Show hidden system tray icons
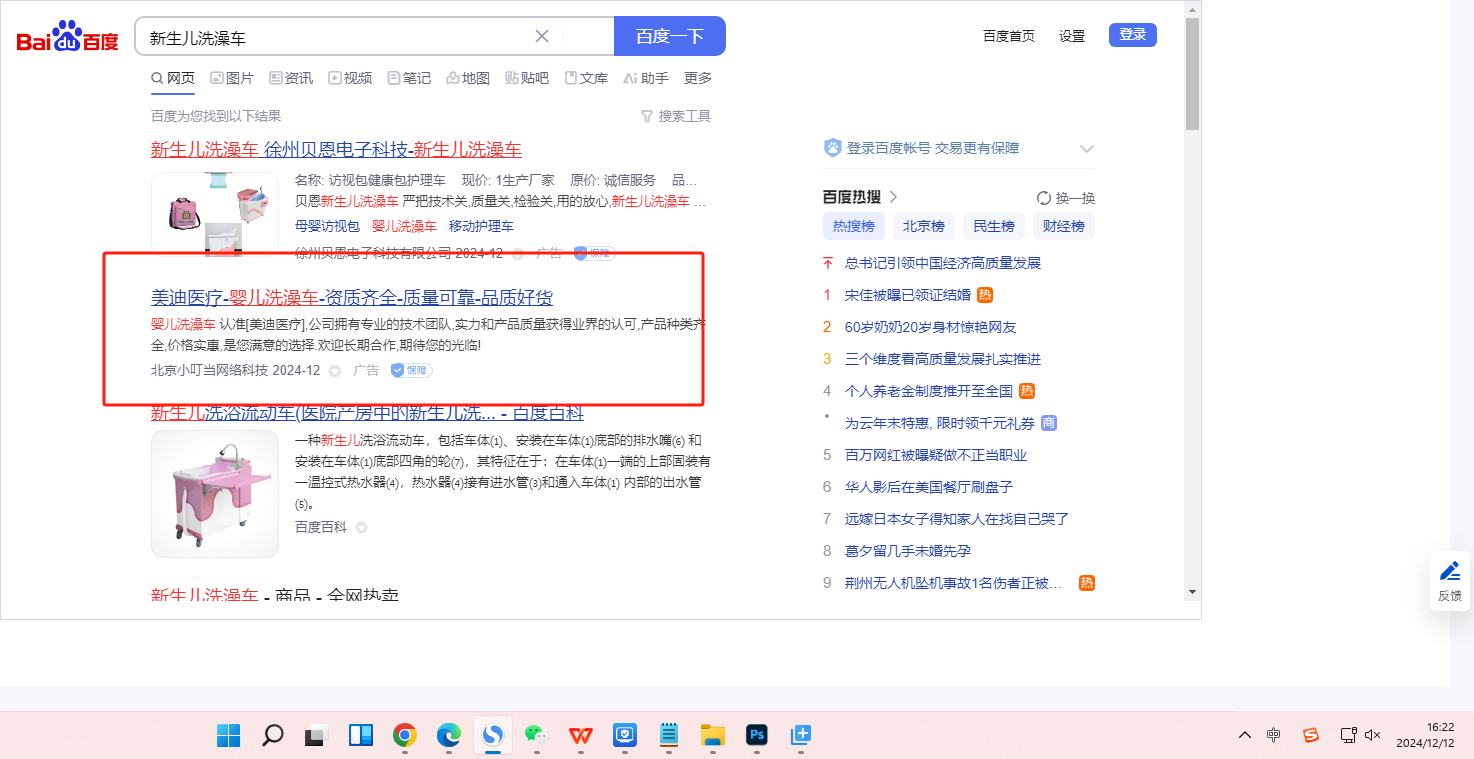Screen dimensions: 1474x759 (1244, 735)
